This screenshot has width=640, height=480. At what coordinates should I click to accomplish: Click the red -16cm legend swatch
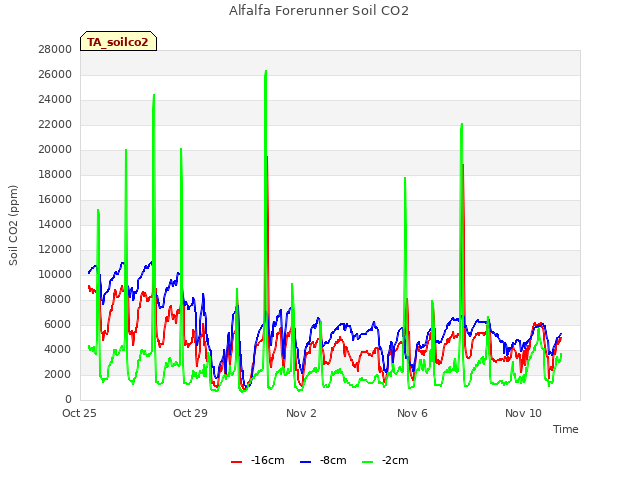click(x=236, y=462)
